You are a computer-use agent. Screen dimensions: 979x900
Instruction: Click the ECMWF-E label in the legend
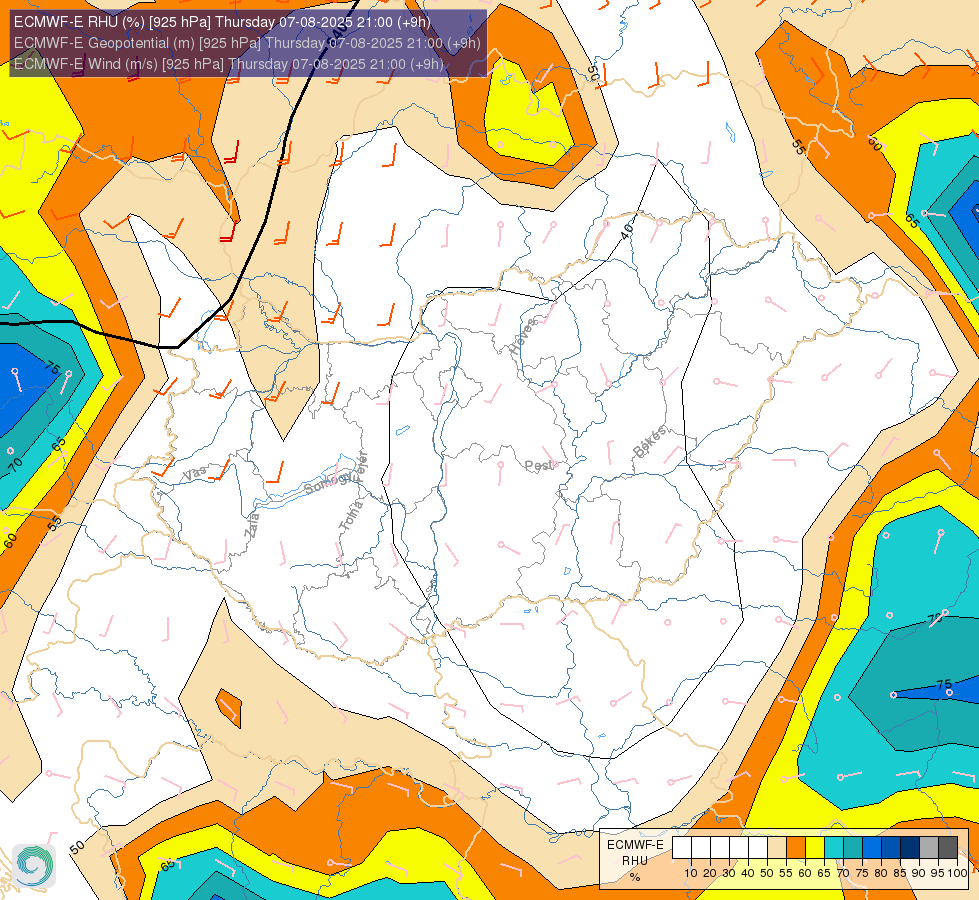click(x=635, y=844)
